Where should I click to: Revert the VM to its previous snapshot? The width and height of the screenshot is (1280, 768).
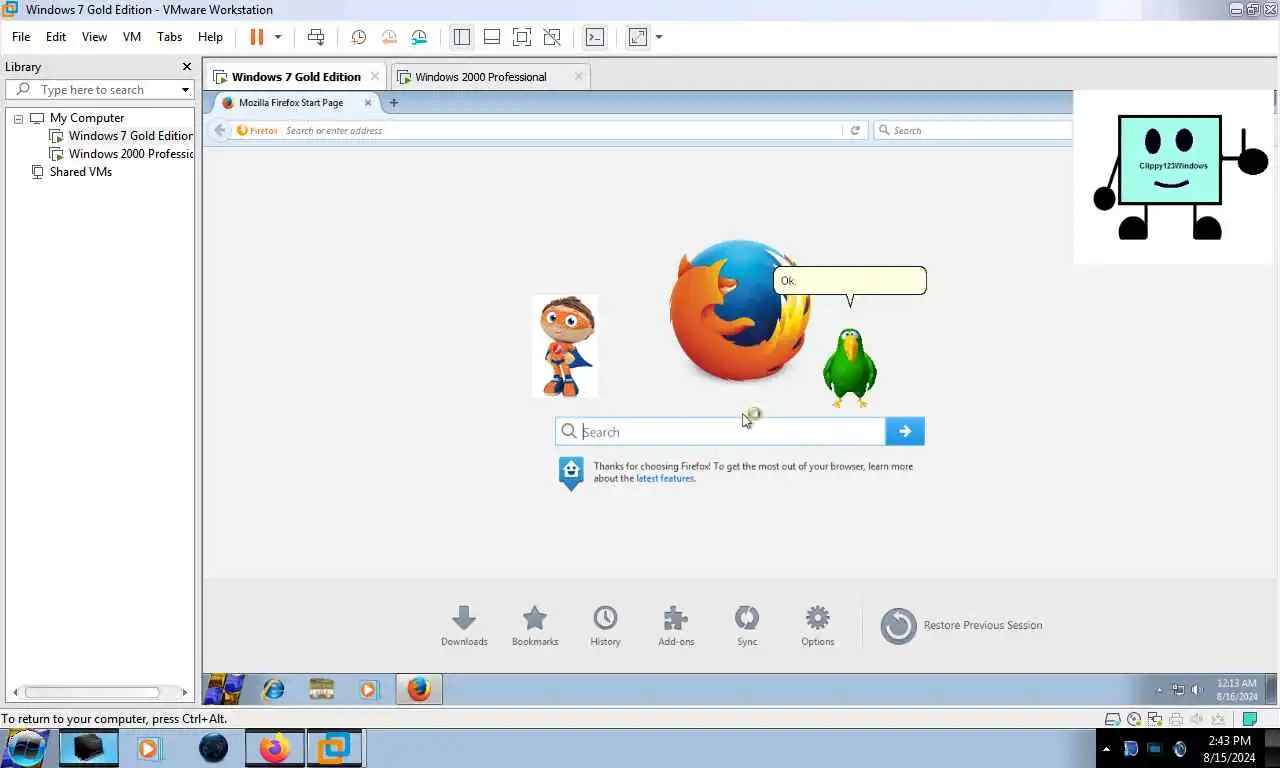[x=389, y=37]
